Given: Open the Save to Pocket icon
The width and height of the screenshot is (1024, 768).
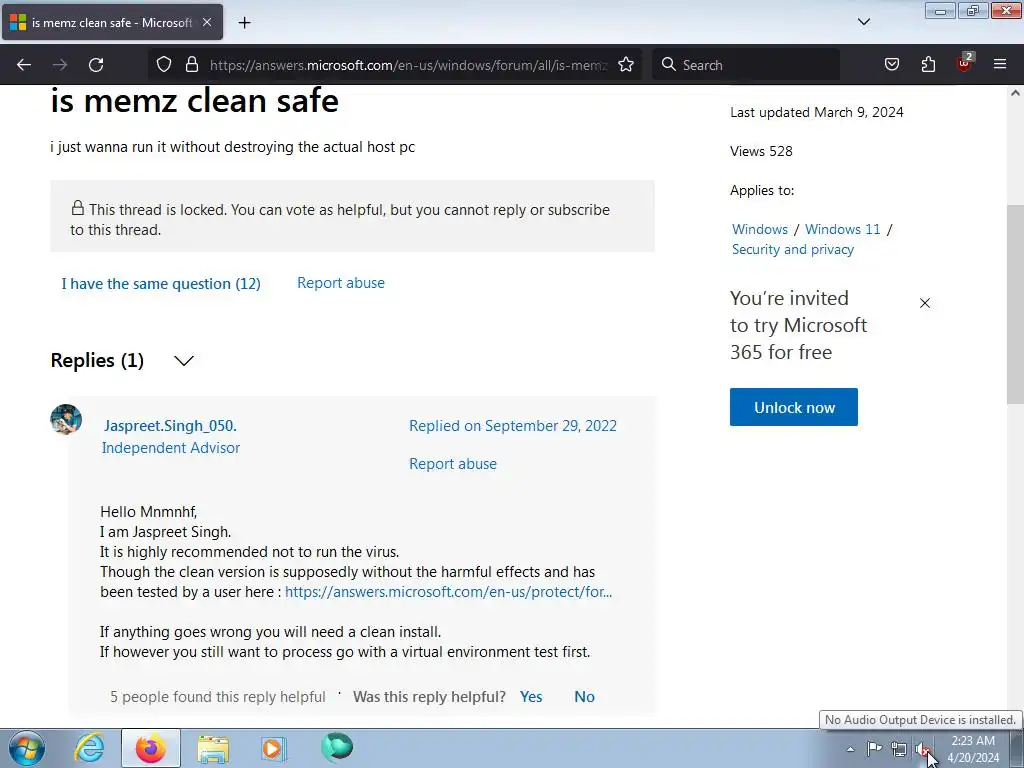Looking at the screenshot, I should pos(891,65).
